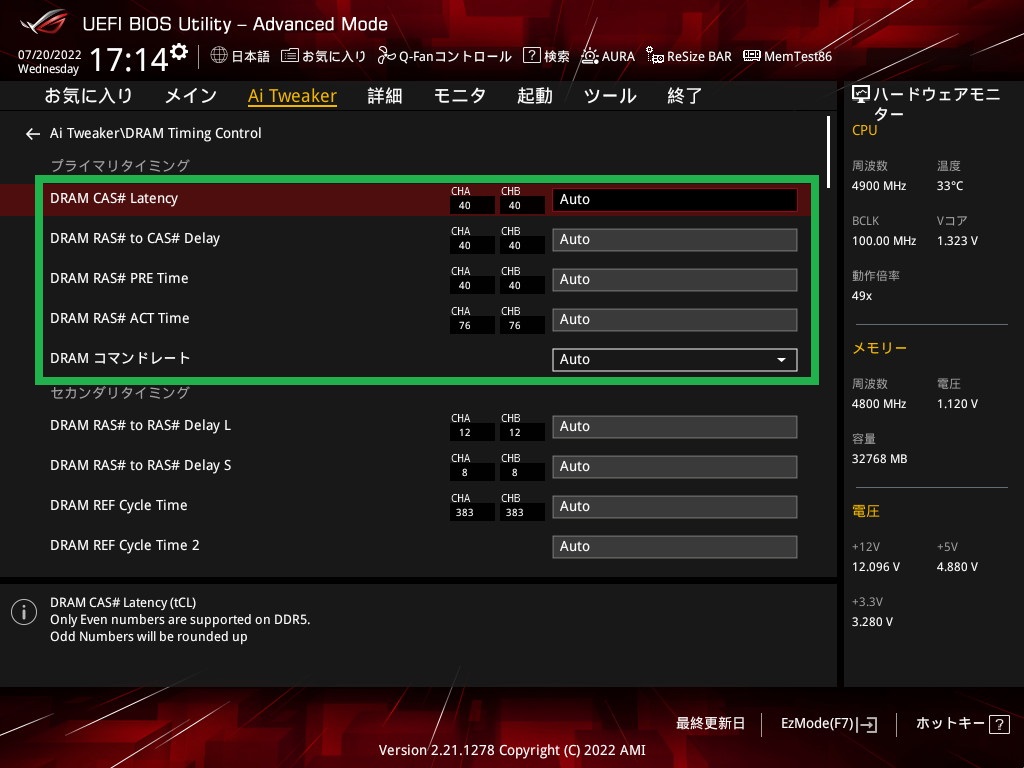Screen dimensions: 1024x768
Task: Click DRAM REF Cycle Time 2 Auto field
Action: [675, 547]
